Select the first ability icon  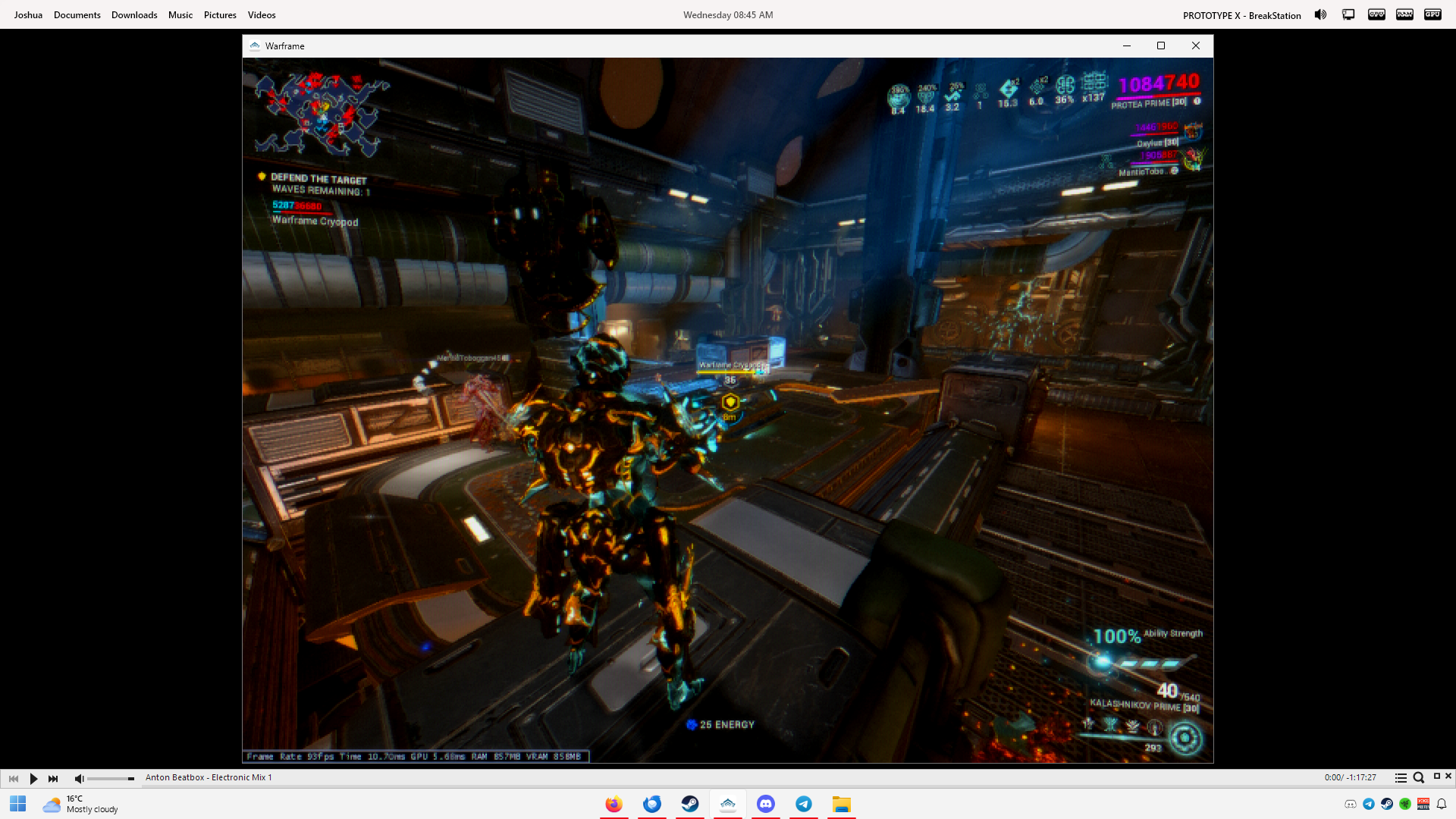(1088, 724)
